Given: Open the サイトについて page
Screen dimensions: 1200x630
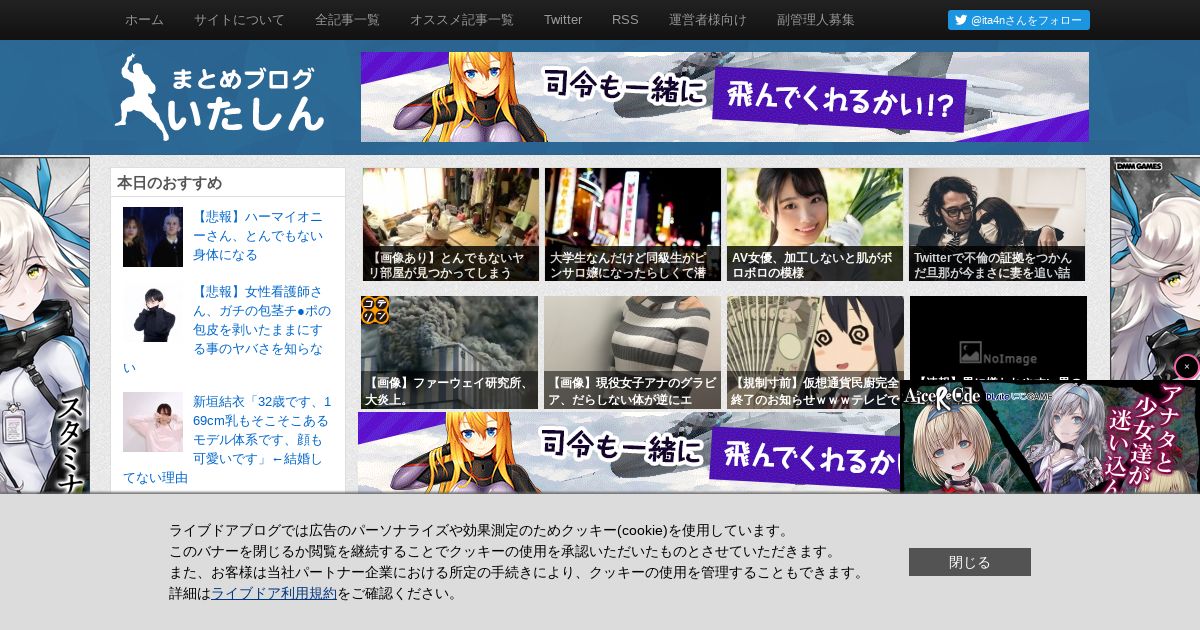Looking at the screenshot, I should pos(239,20).
